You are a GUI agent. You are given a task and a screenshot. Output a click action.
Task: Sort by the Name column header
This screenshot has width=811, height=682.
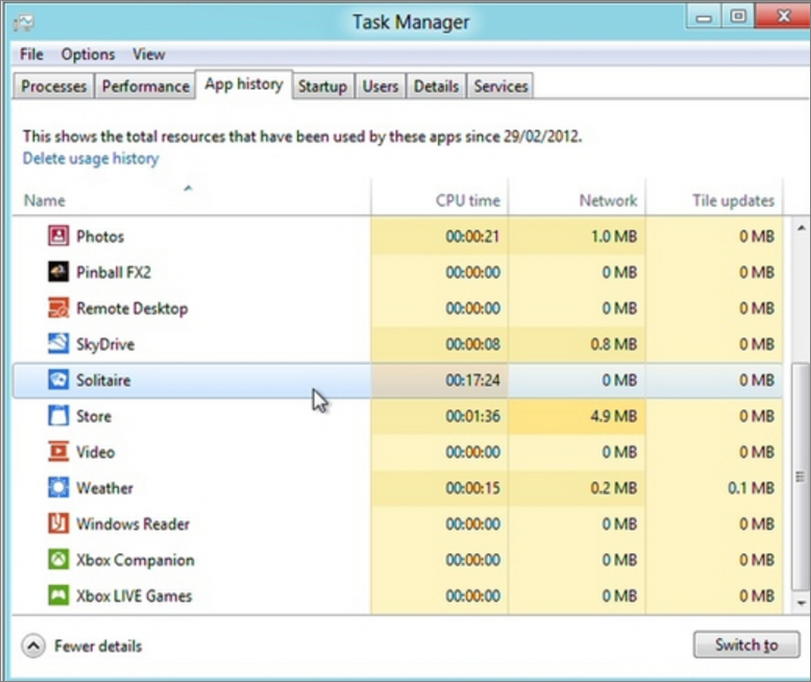(191, 200)
